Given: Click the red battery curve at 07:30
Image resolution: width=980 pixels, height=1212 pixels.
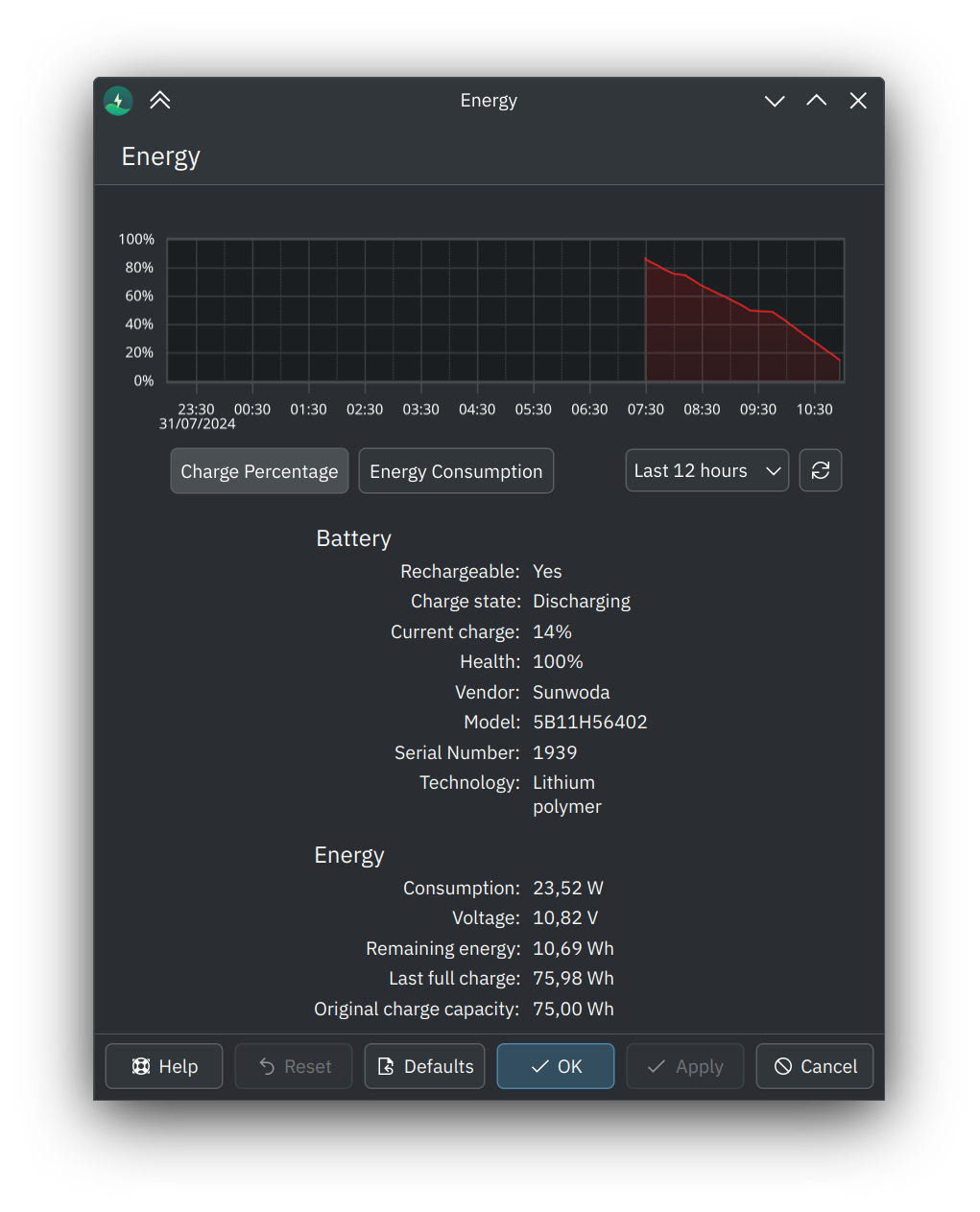Looking at the screenshot, I should 647,259.
